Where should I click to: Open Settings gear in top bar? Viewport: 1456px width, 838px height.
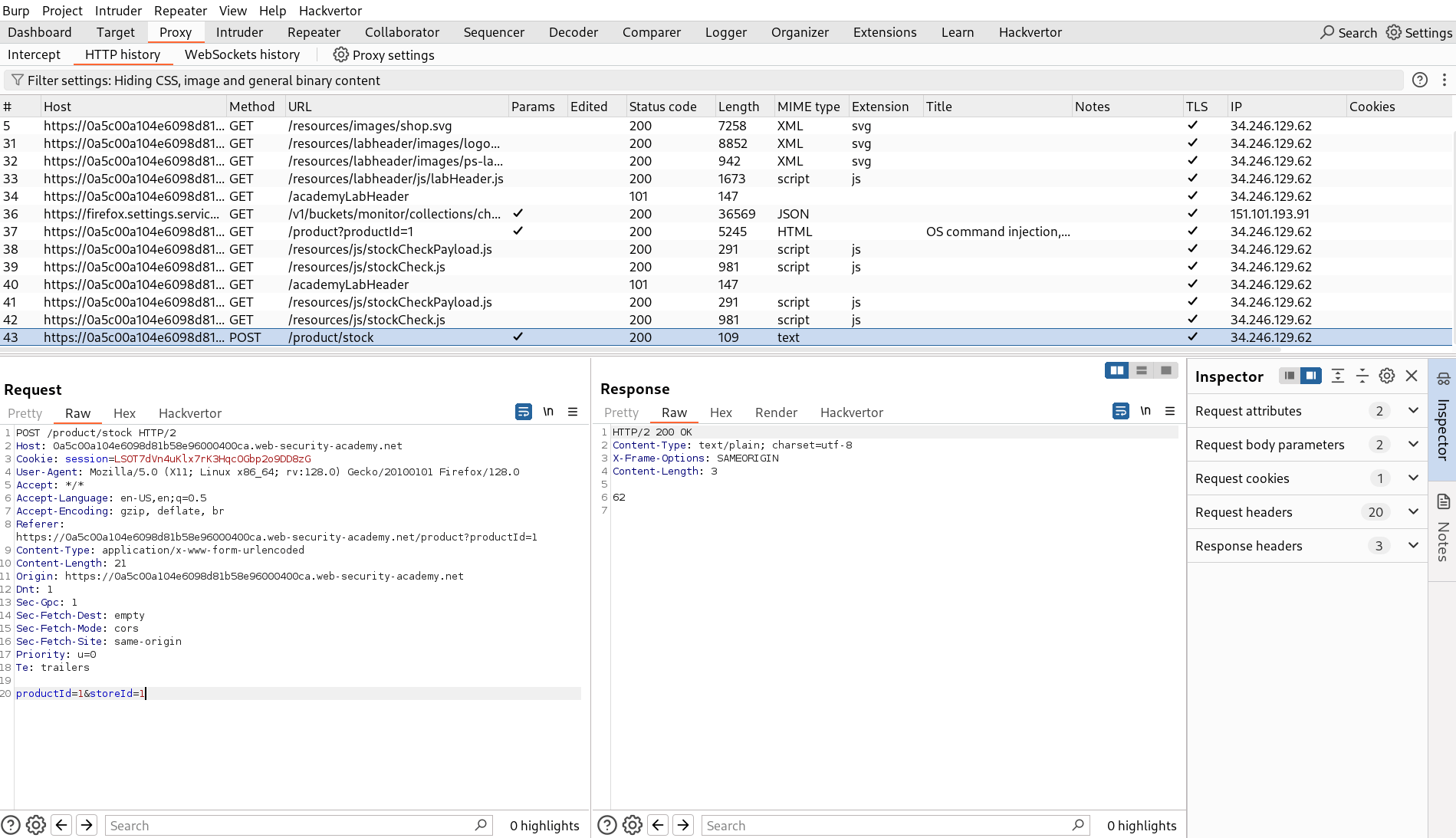coord(1393,32)
